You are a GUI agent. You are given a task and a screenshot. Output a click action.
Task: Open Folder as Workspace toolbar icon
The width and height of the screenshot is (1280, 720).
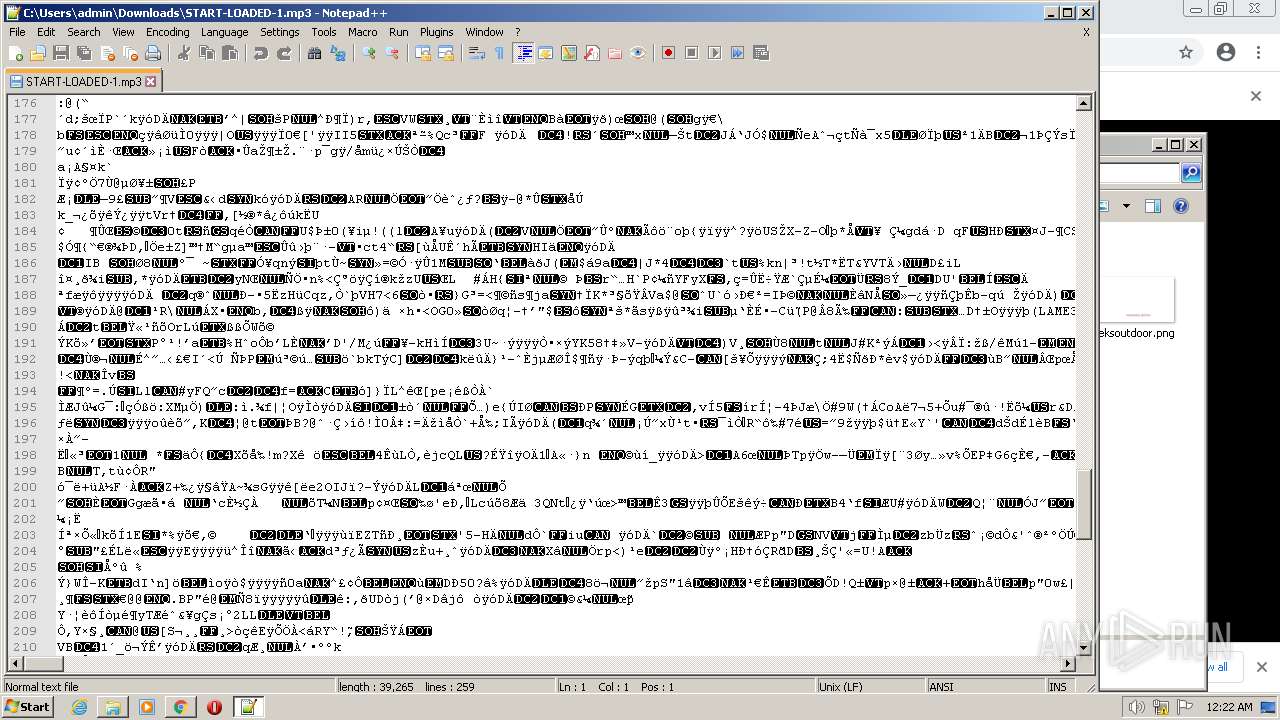(x=615, y=53)
